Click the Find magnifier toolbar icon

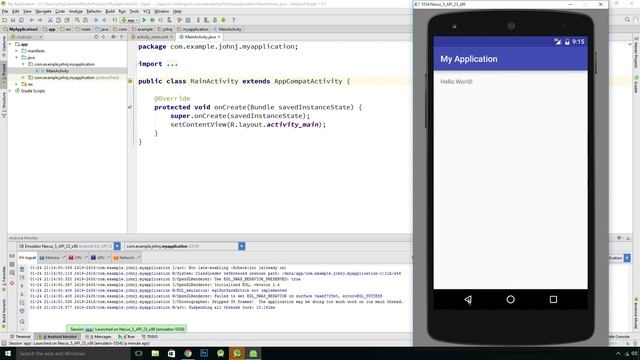coord(77,20)
